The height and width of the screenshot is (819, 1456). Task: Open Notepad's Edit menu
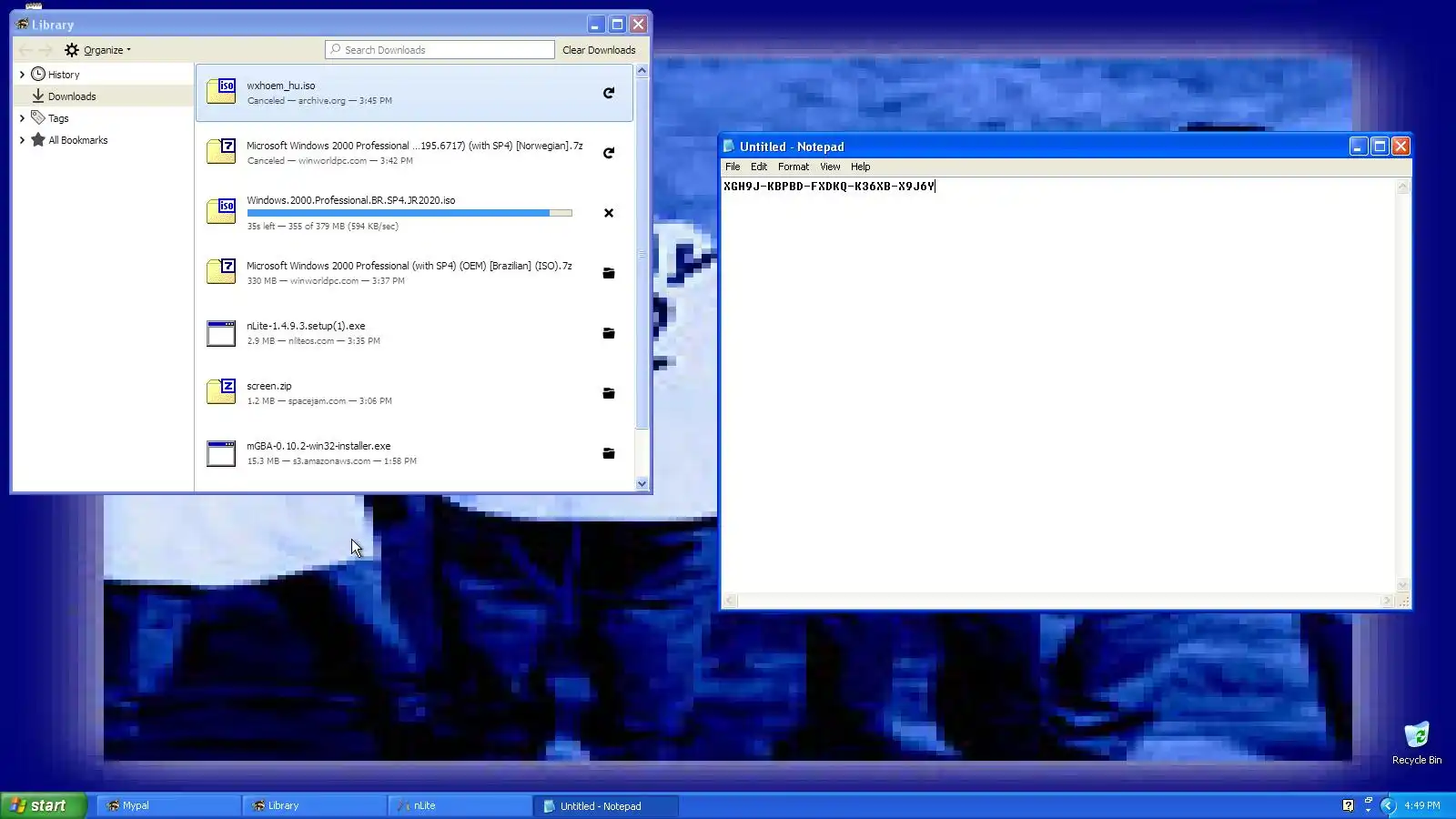(x=759, y=167)
